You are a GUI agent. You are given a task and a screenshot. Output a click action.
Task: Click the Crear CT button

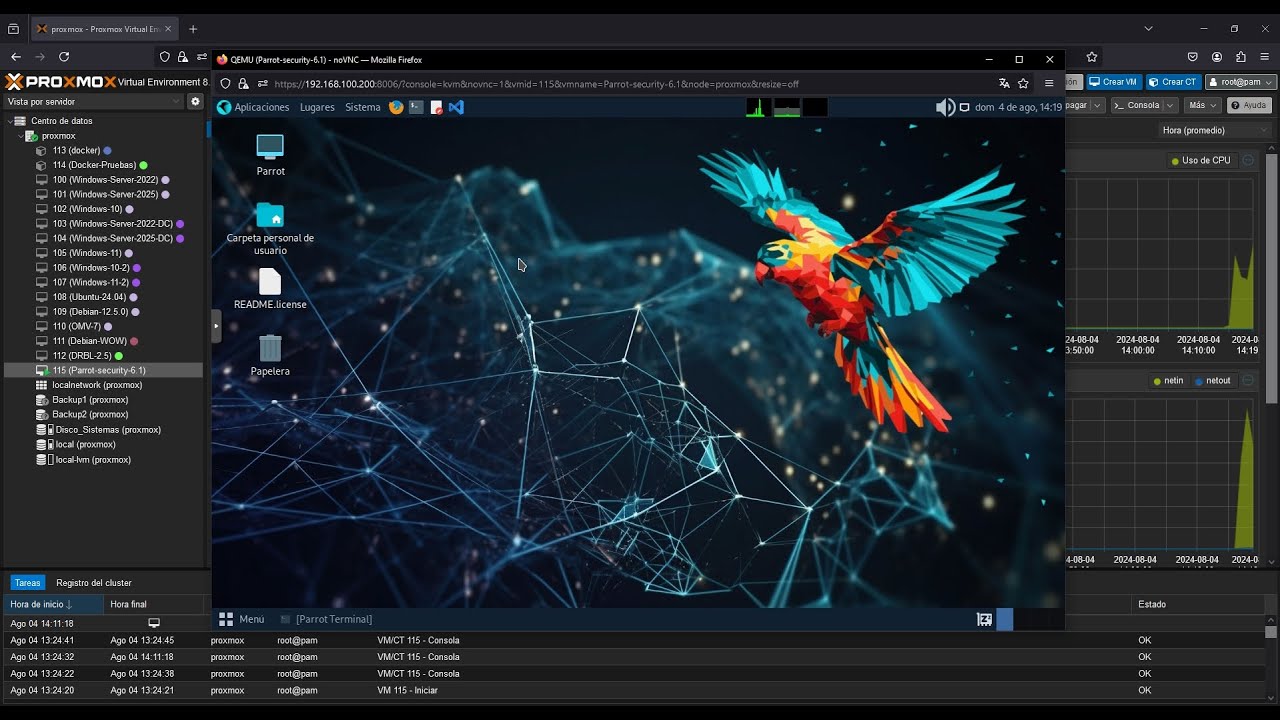(1173, 82)
